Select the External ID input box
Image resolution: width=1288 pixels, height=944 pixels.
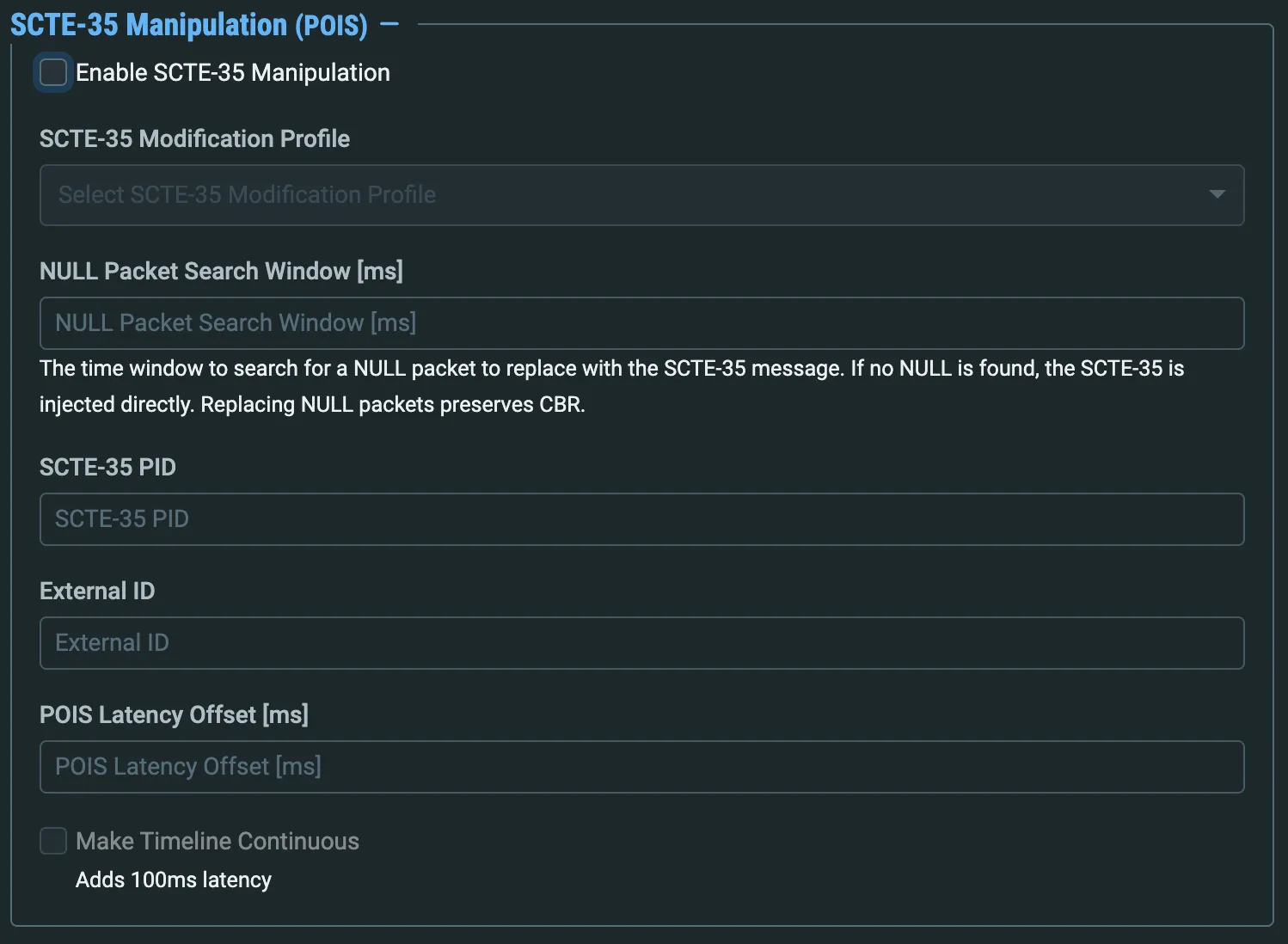tap(641, 643)
